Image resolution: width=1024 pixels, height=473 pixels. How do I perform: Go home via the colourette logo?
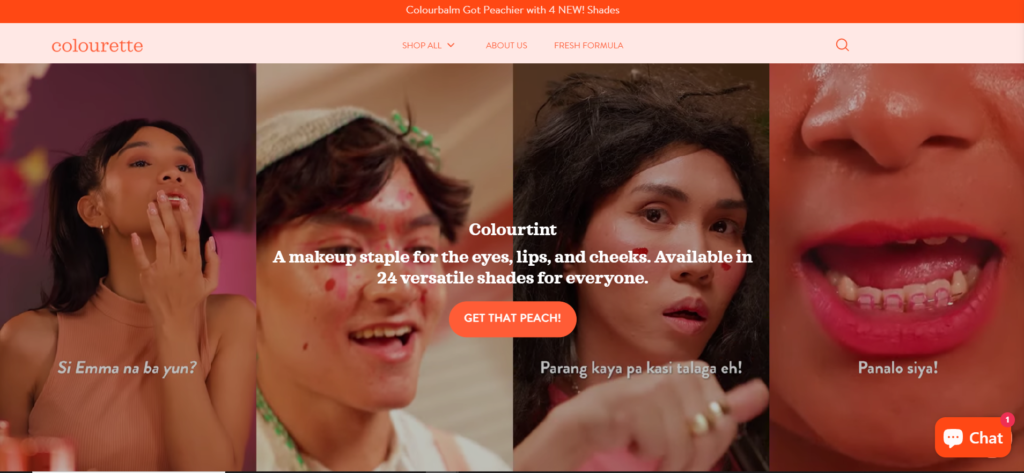pos(97,46)
